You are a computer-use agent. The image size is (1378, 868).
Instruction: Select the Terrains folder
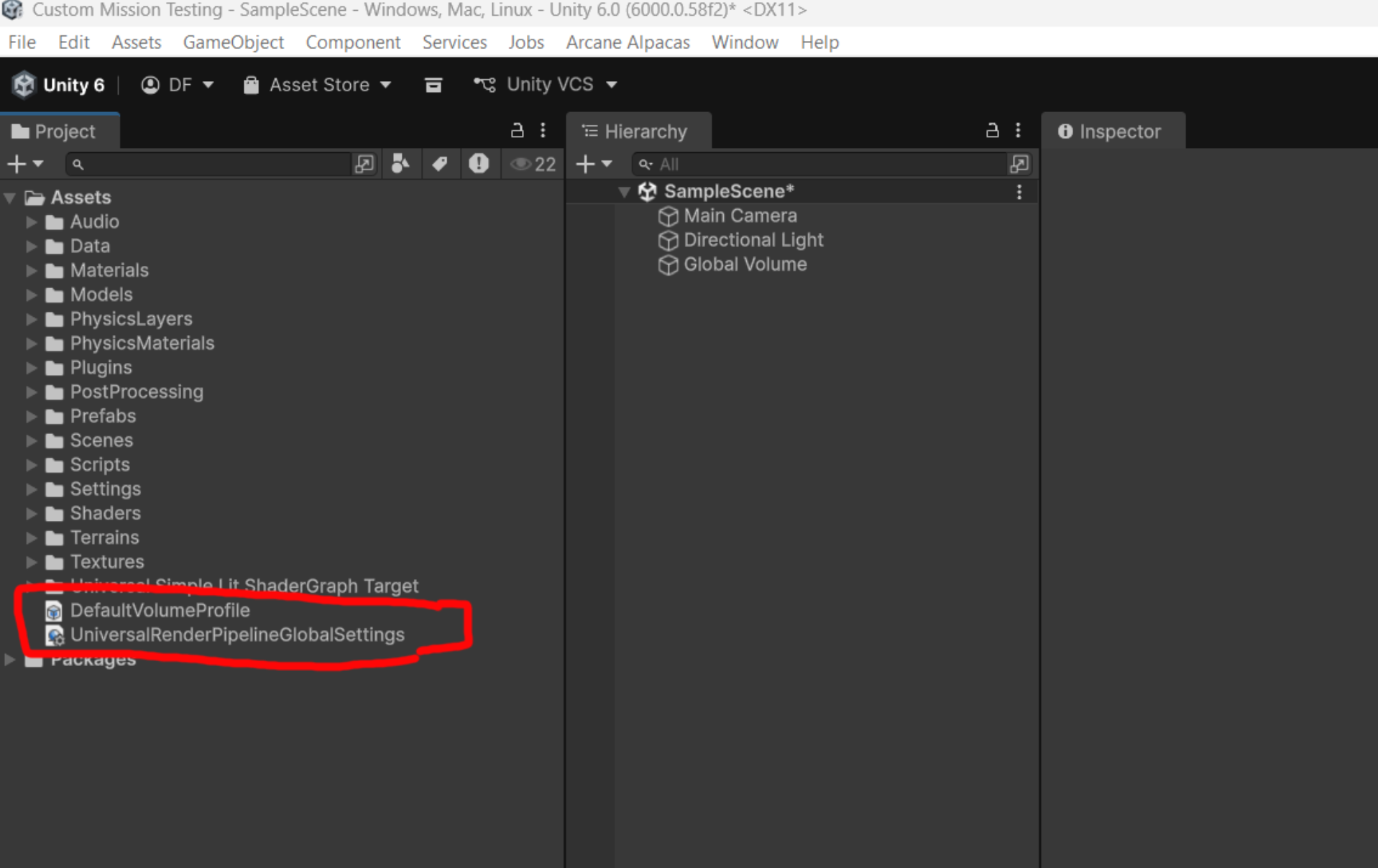tap(104, 537)
